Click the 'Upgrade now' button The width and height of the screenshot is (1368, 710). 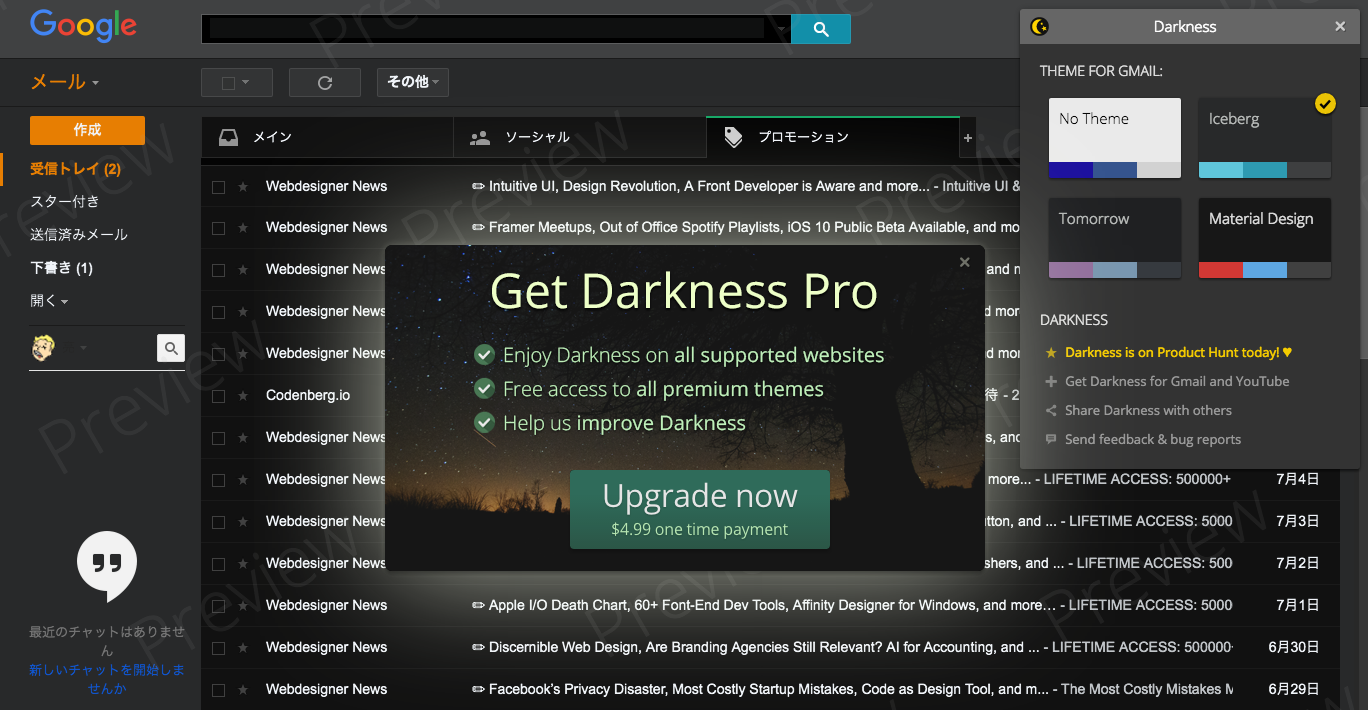(x=699, y=509)
